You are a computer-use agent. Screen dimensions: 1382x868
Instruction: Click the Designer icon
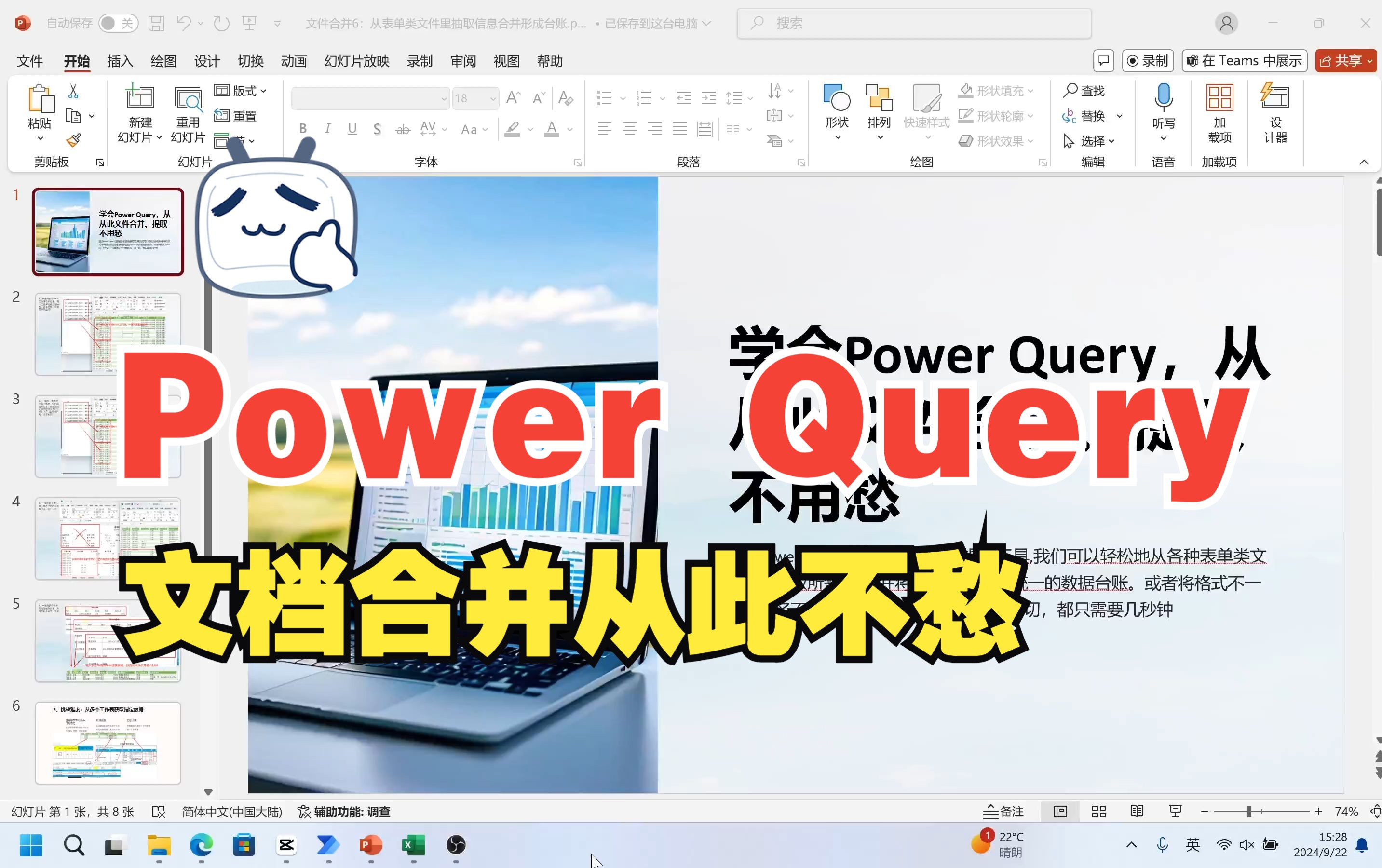click(x=1275, y=96)
